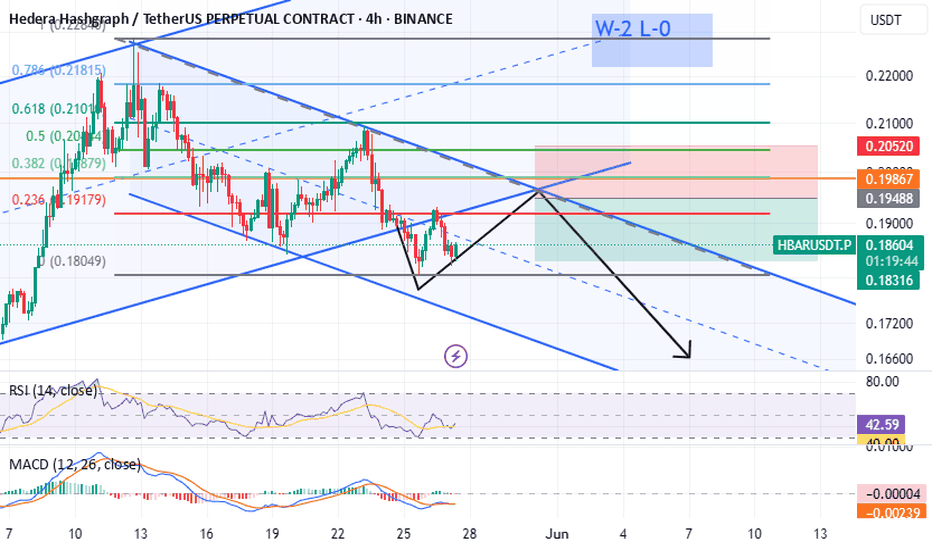Select the red stop-loss zone of short position
932x550 pixels.
tap(676, 172)
